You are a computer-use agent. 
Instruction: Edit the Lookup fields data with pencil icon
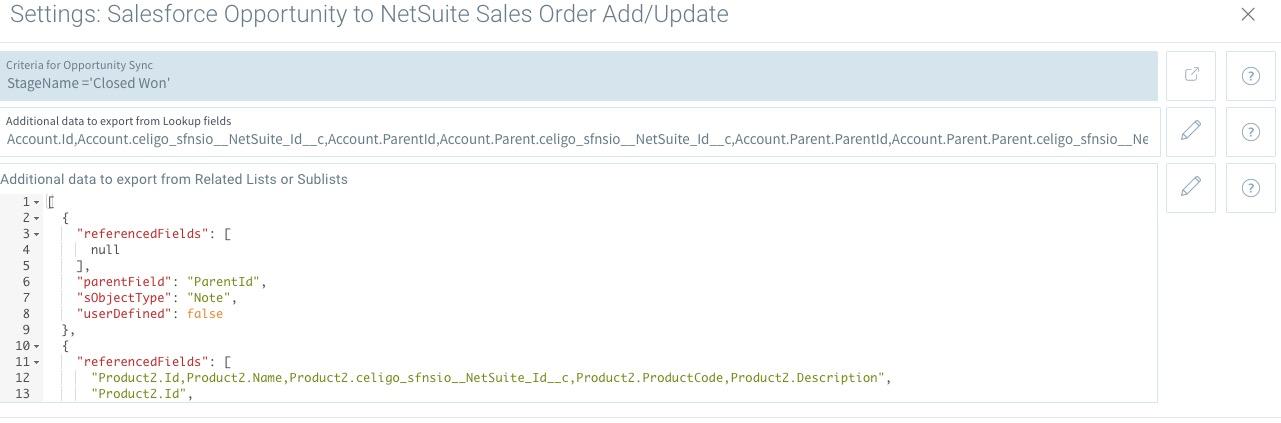click(1191, 132)
